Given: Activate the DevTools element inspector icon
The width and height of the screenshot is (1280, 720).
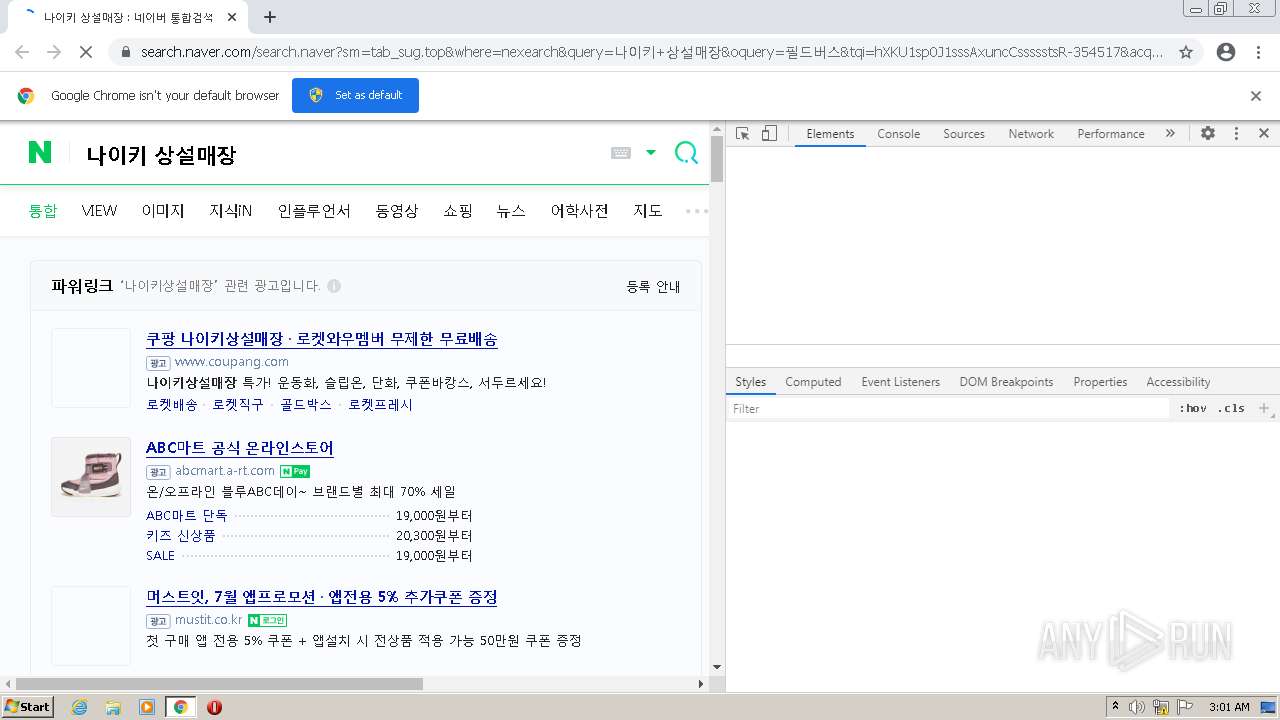Looking at the screenshot, I should coord(742,133).
